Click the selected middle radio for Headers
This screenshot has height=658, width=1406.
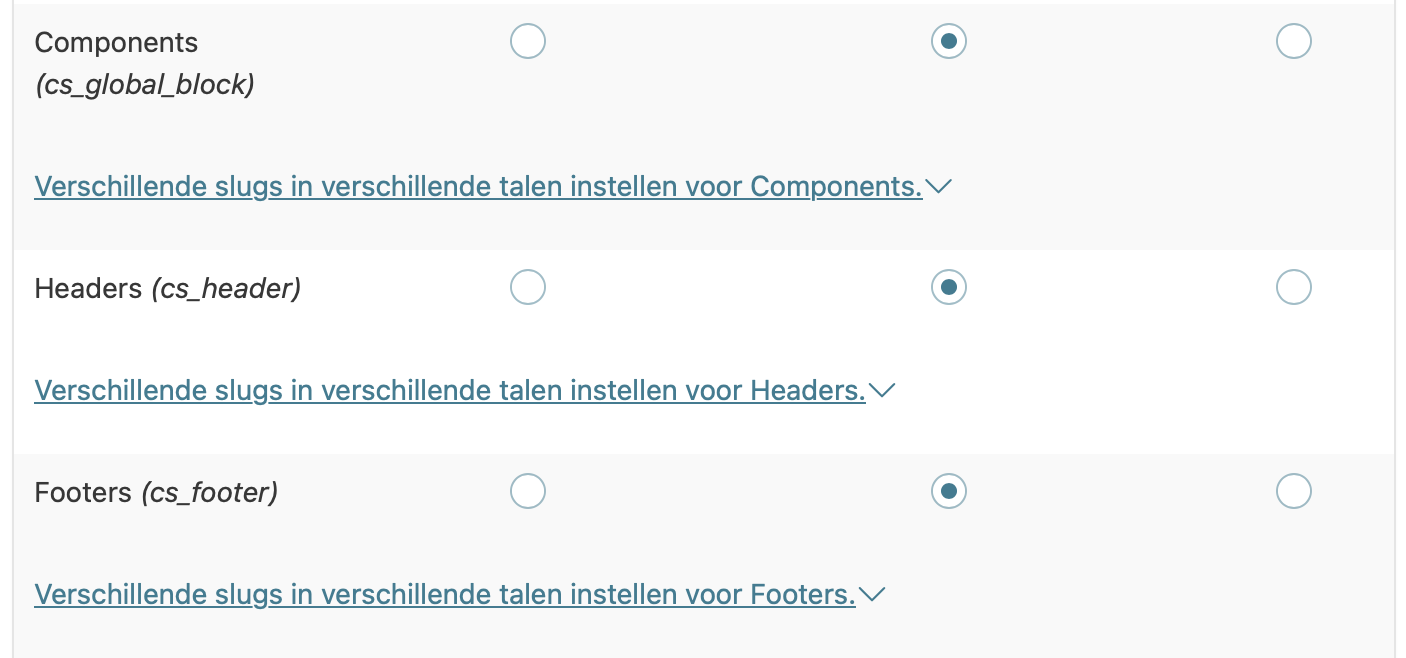(x=948, y=288)
